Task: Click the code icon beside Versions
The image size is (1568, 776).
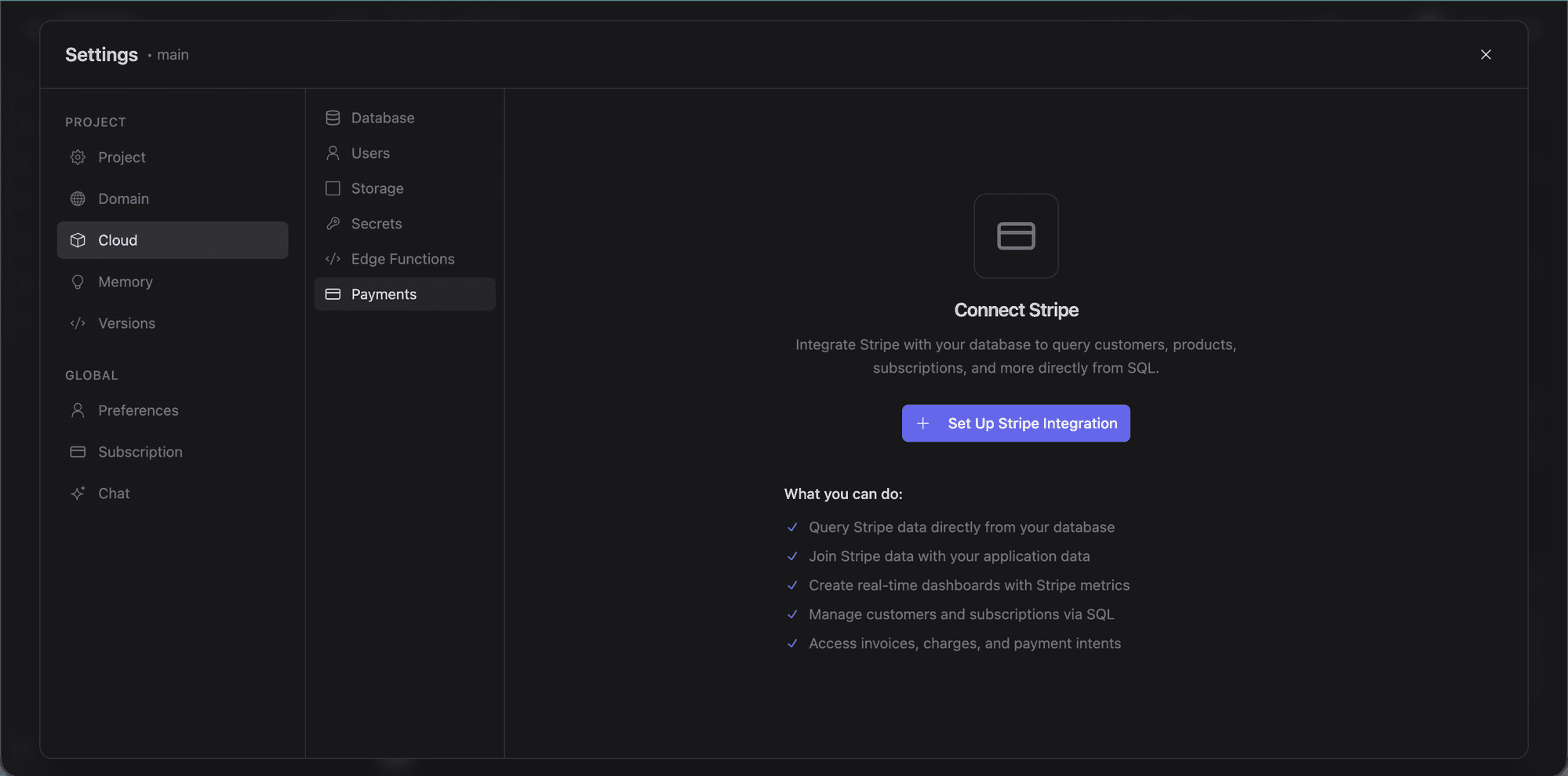Action: (x=78, y=323)
